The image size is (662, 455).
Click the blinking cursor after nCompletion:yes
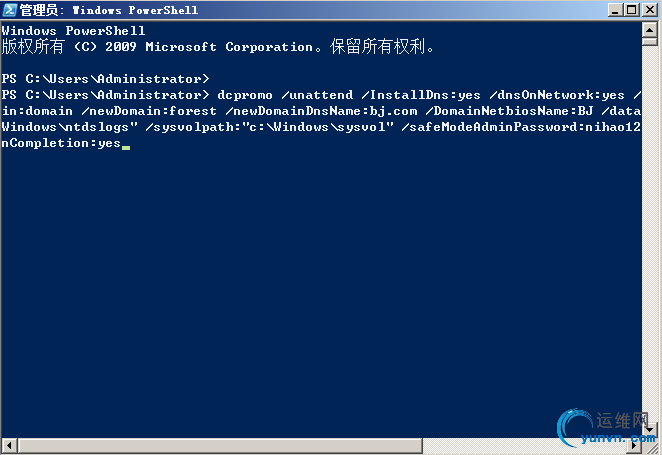pos(126,145)
